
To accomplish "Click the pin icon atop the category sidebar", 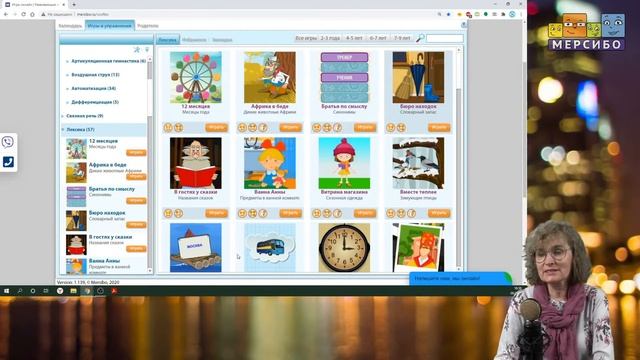I will (137, 49).
